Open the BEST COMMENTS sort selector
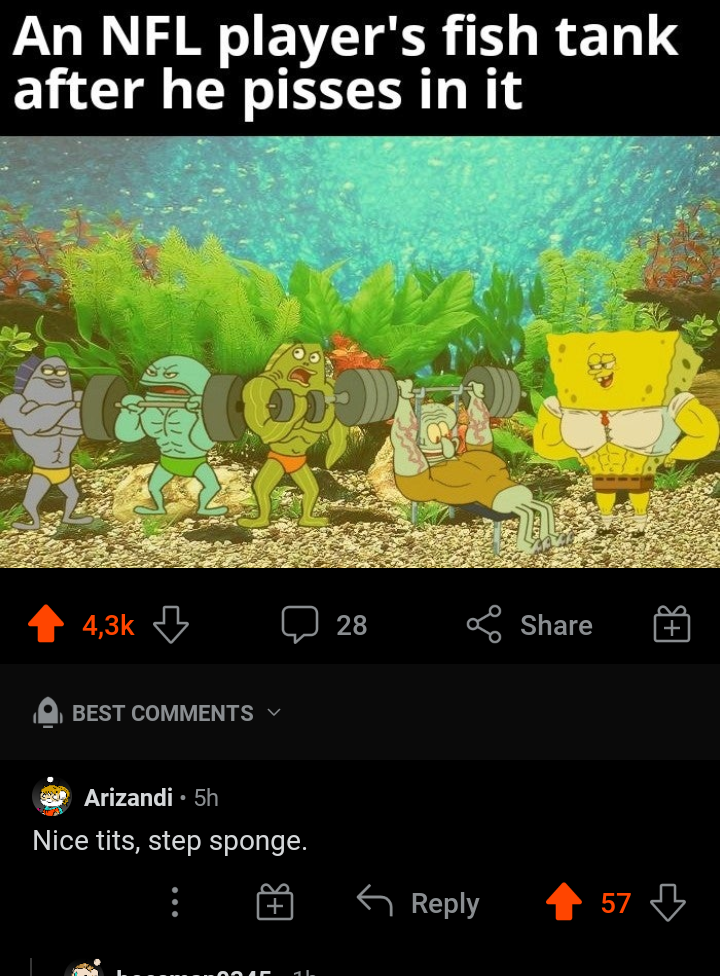 point(157,713)
